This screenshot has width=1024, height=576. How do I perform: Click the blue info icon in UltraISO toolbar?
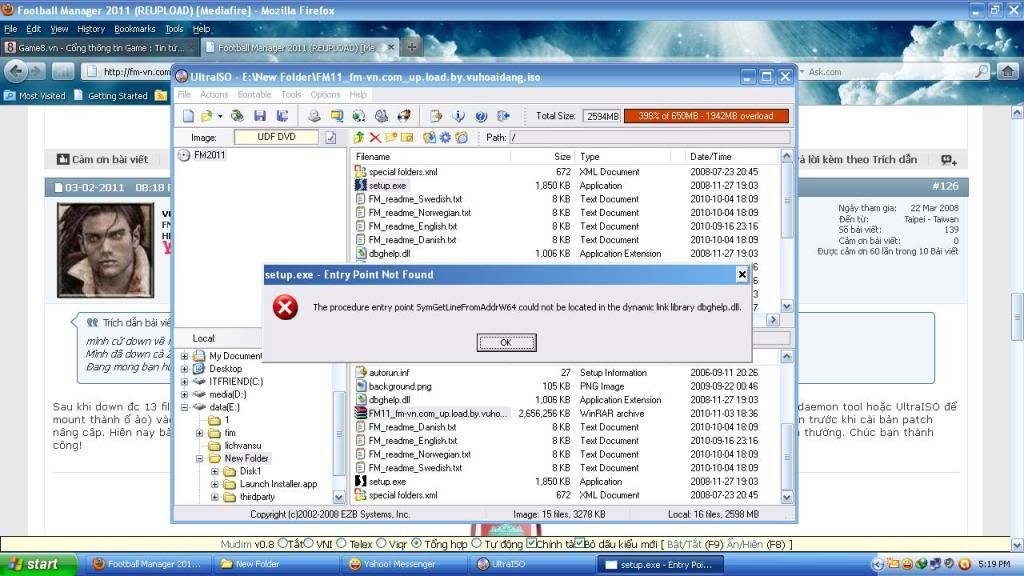click(x=459, y=116)
